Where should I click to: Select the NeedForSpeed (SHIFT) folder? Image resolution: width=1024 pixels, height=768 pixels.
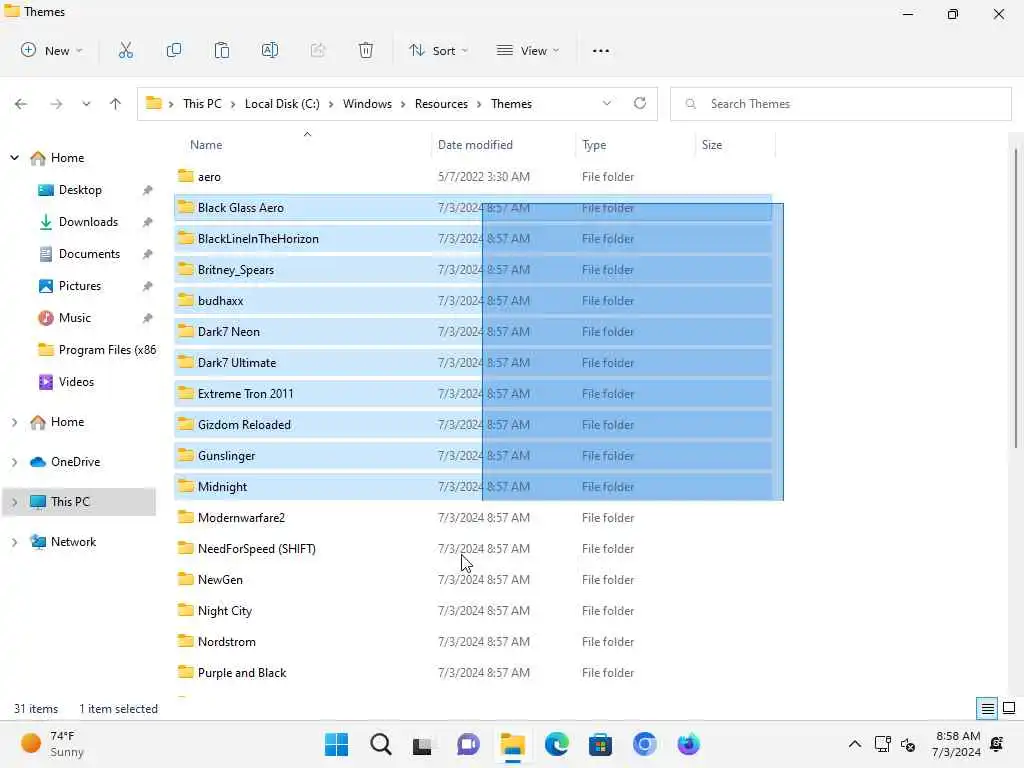pyautogui.click(x=257, y=549)
